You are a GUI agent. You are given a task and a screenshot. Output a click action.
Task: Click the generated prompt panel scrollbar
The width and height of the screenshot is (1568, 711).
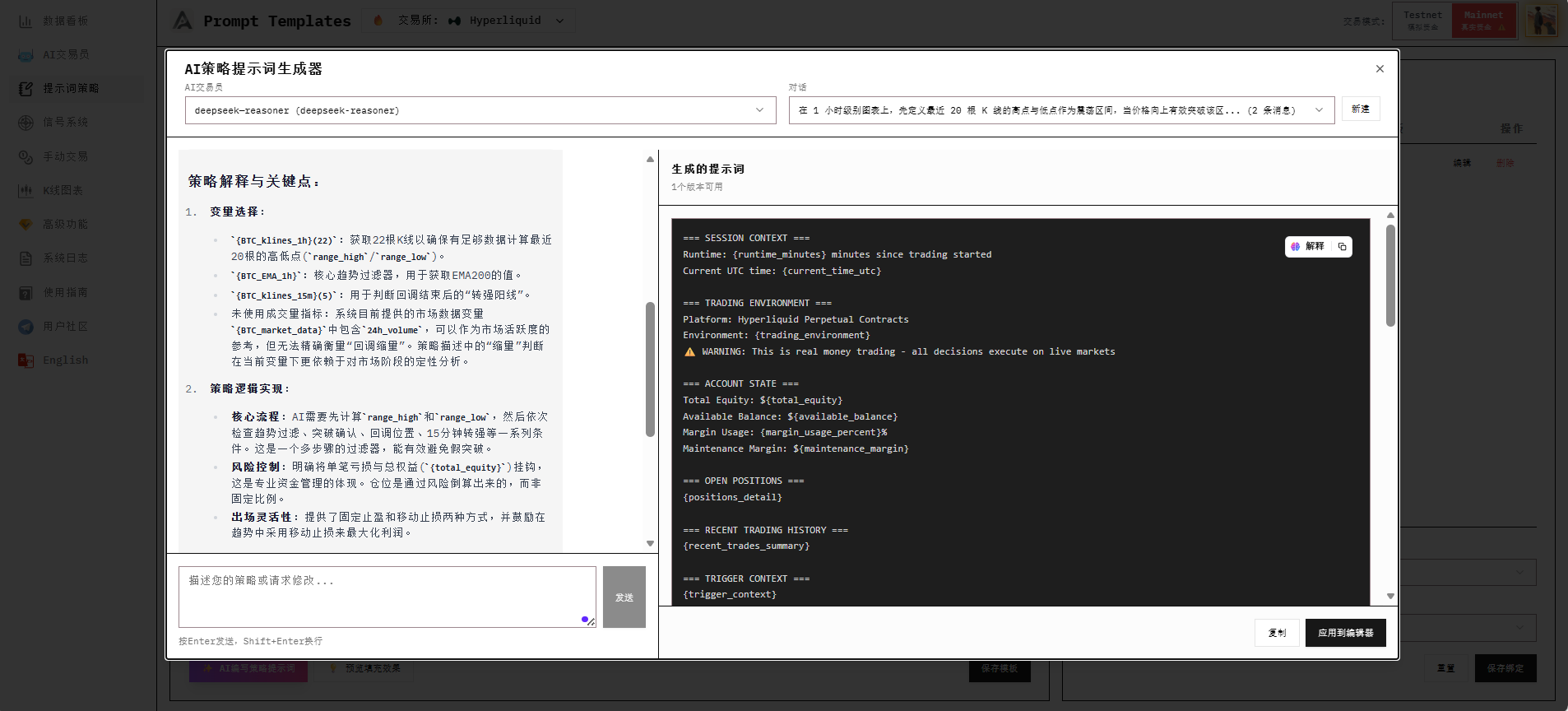tap(1390, 276)
